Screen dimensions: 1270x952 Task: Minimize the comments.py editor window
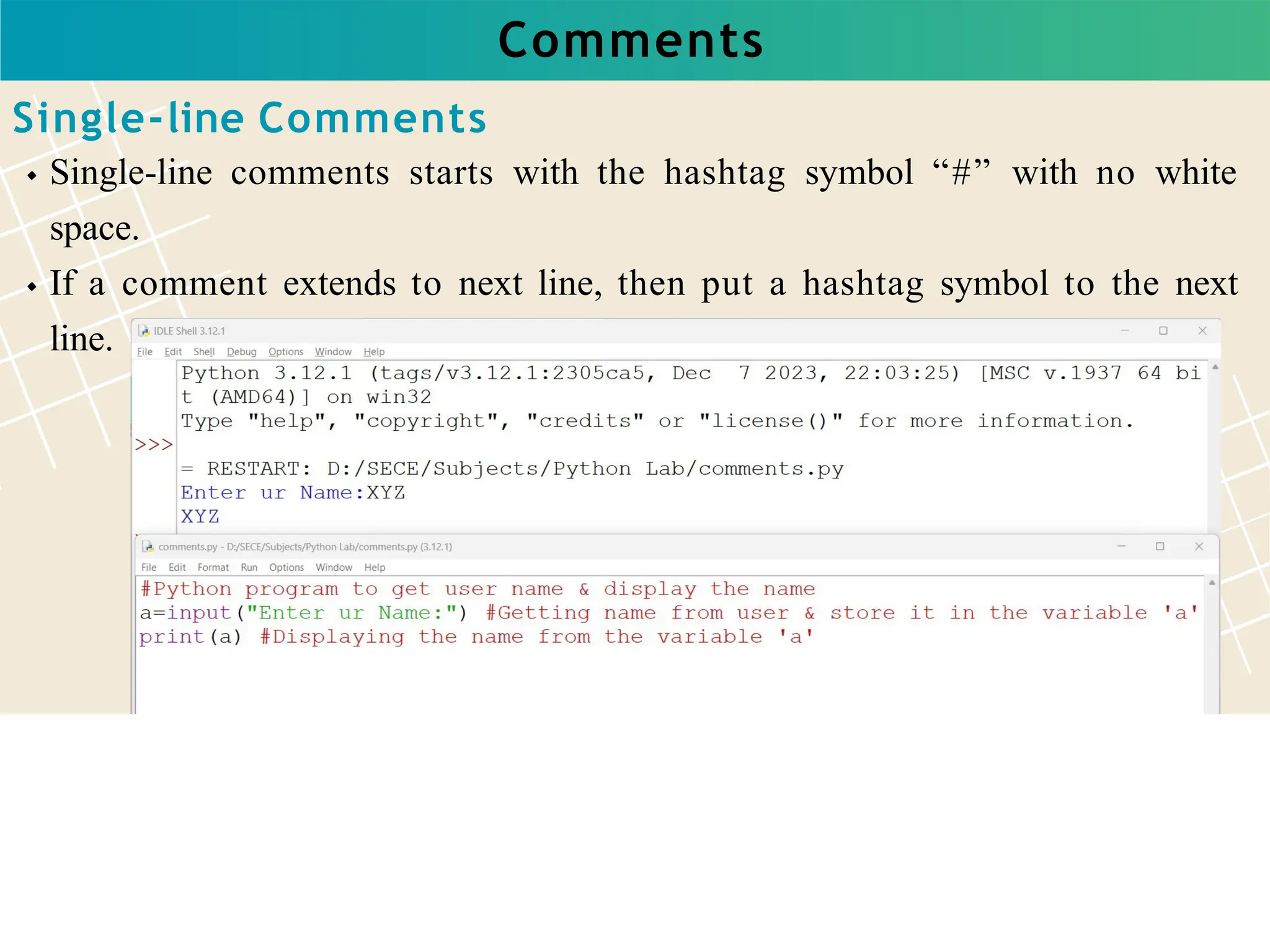click(x=1121, y=547)
